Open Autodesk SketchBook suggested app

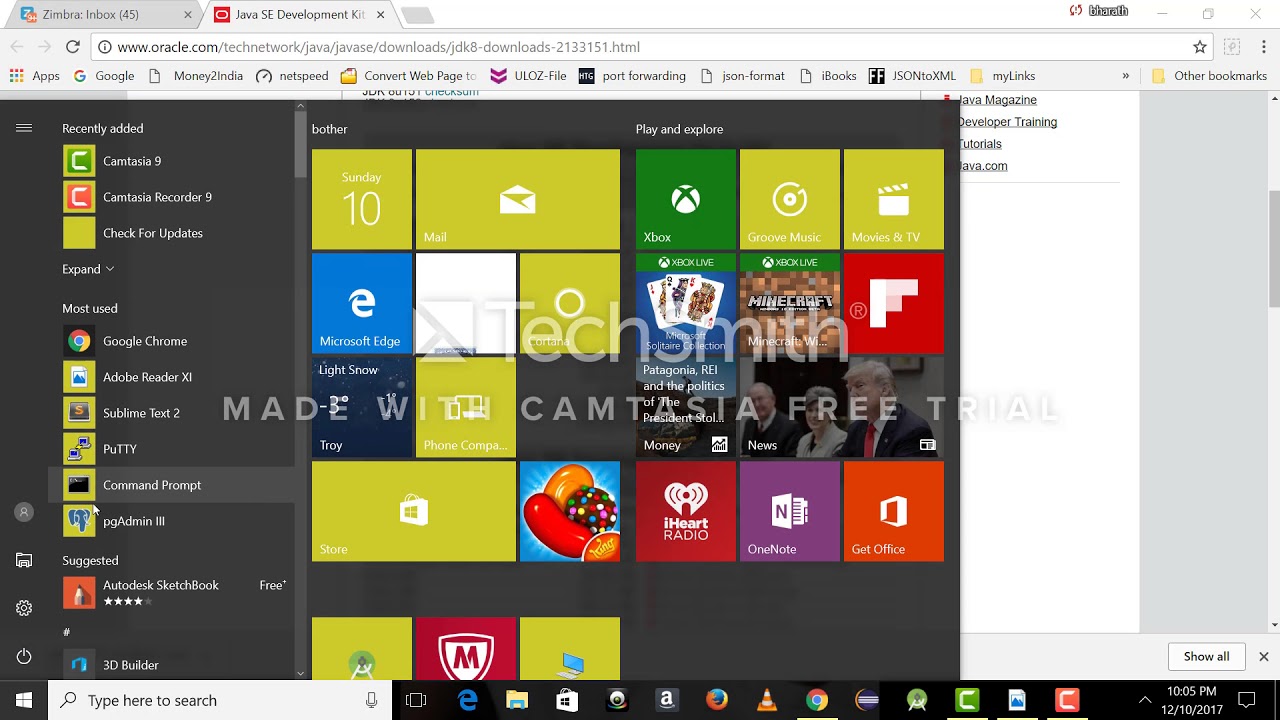(x=171, y=592)
